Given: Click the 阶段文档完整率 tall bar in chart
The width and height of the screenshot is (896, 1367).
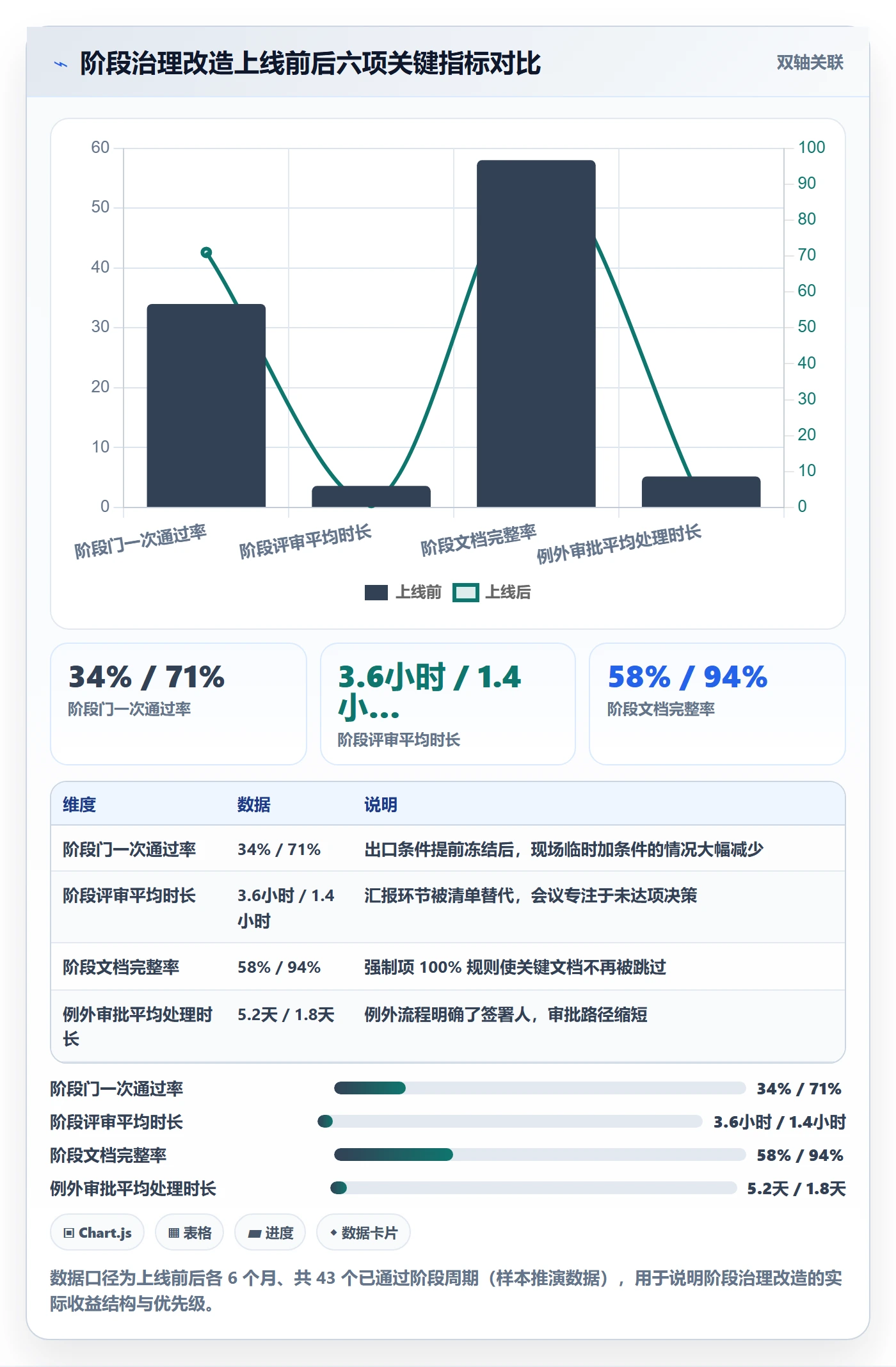Looking at the screenshot, I should pyautogui.click(x=536, y=333).
